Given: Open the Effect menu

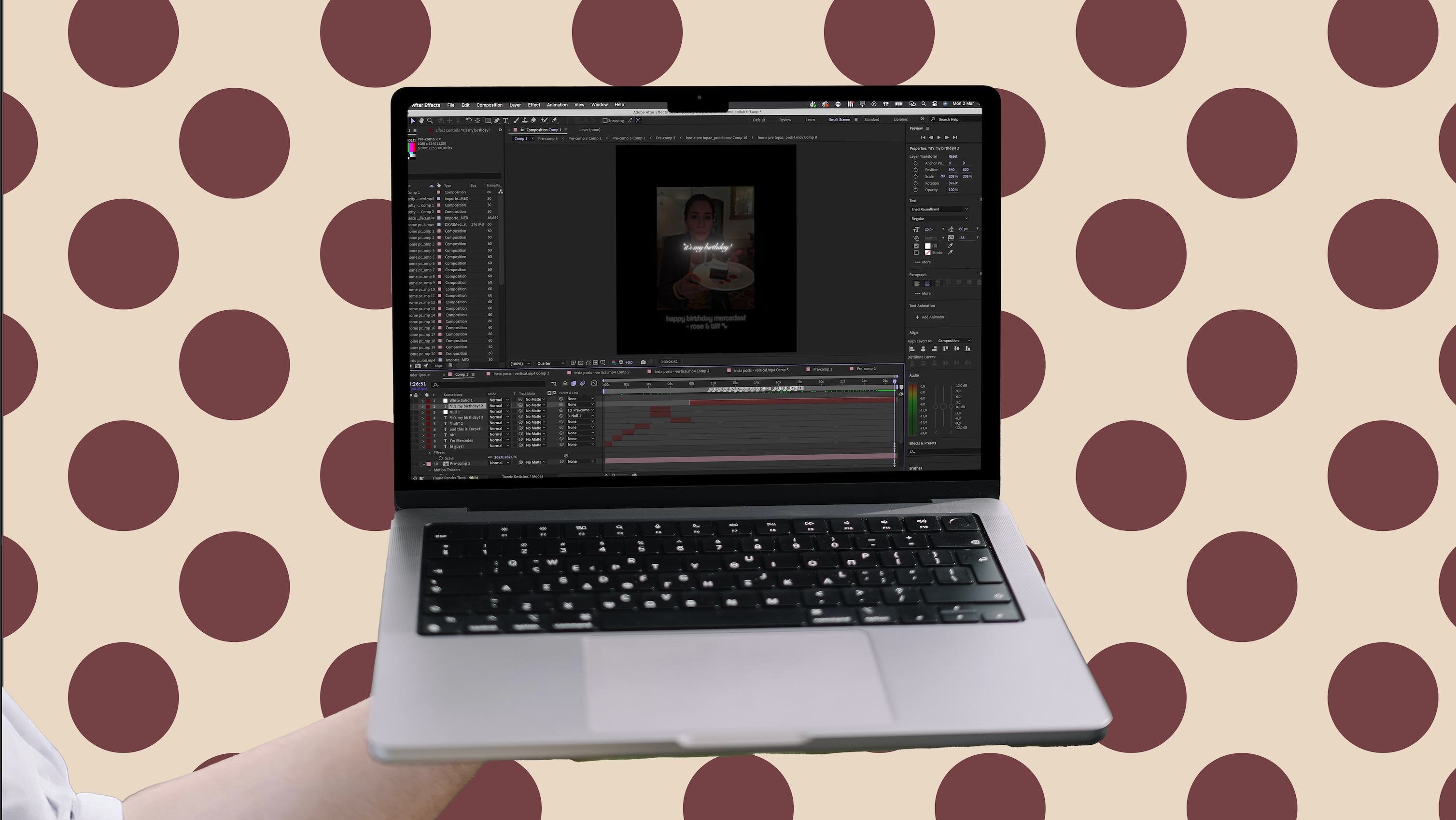Looking at the screenshot, I should 534,105.
